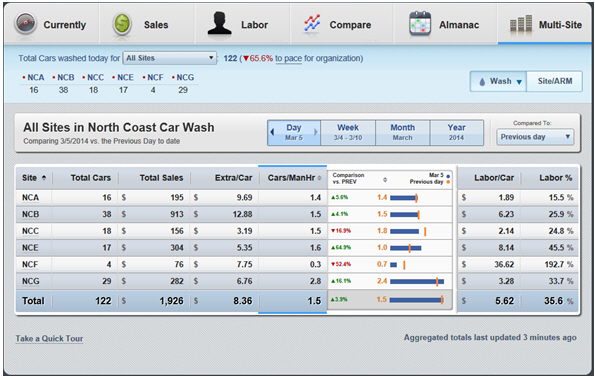Click the Total Sales column header
Image resolution: width=595 pixels, height=378 pixels.
pos(161,178)
